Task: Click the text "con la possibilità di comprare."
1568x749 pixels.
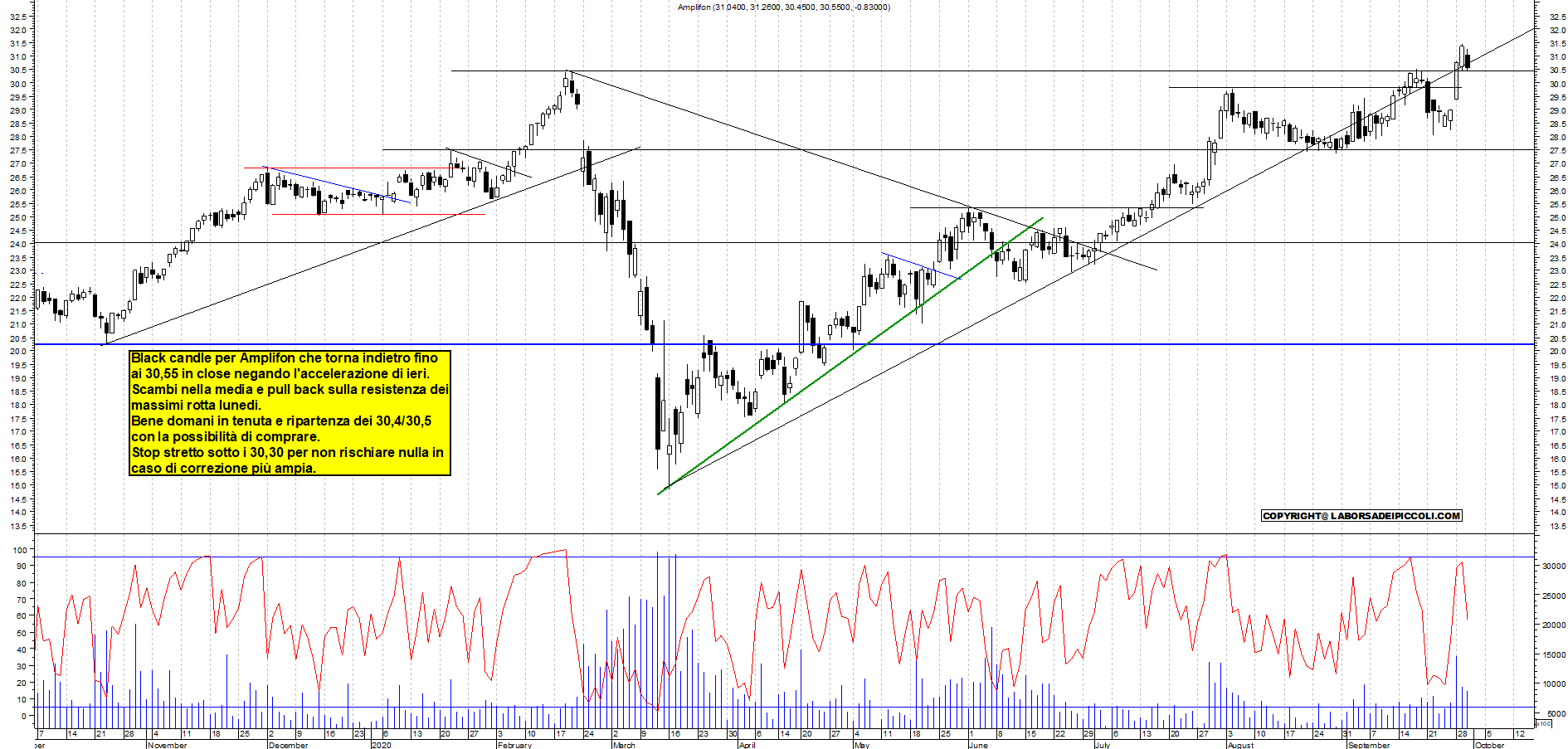Action: 226,437
